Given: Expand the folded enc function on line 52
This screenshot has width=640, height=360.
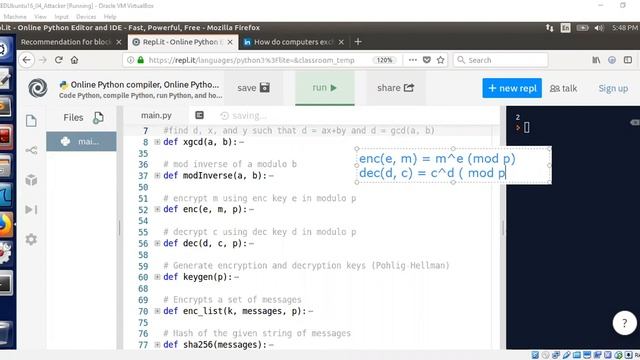Looking at the screenshot, I should [x=157, y=209].
